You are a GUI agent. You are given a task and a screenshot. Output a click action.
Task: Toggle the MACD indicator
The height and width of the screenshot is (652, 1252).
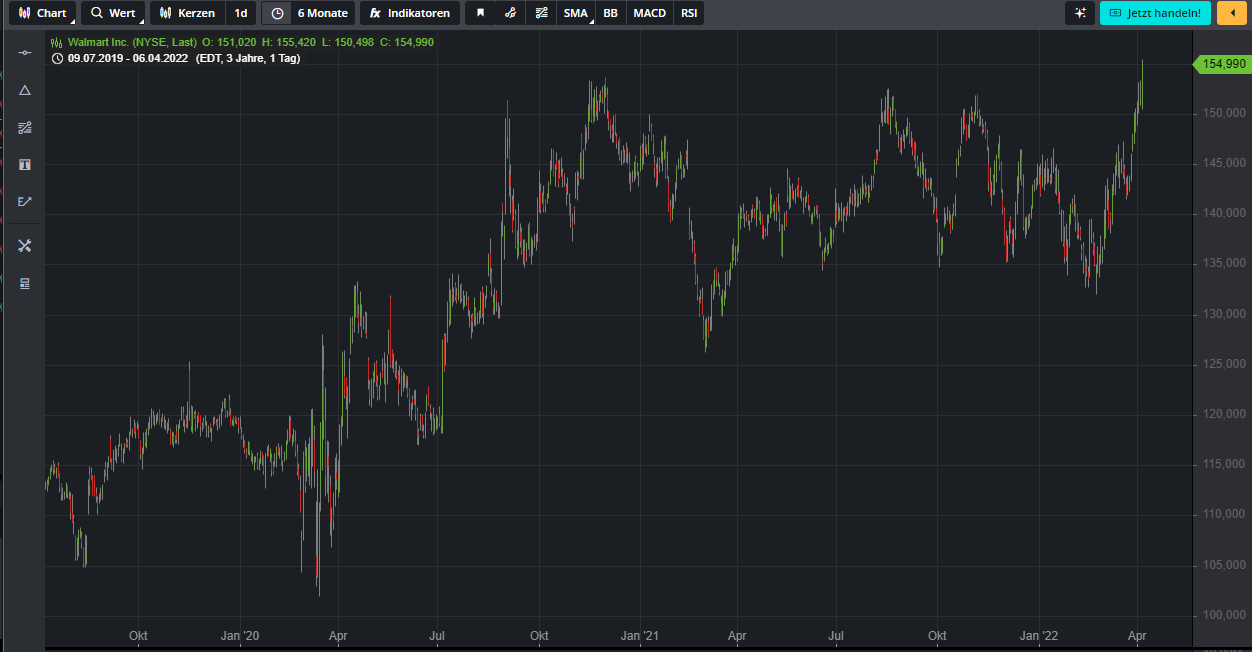(x=649, y=13)
